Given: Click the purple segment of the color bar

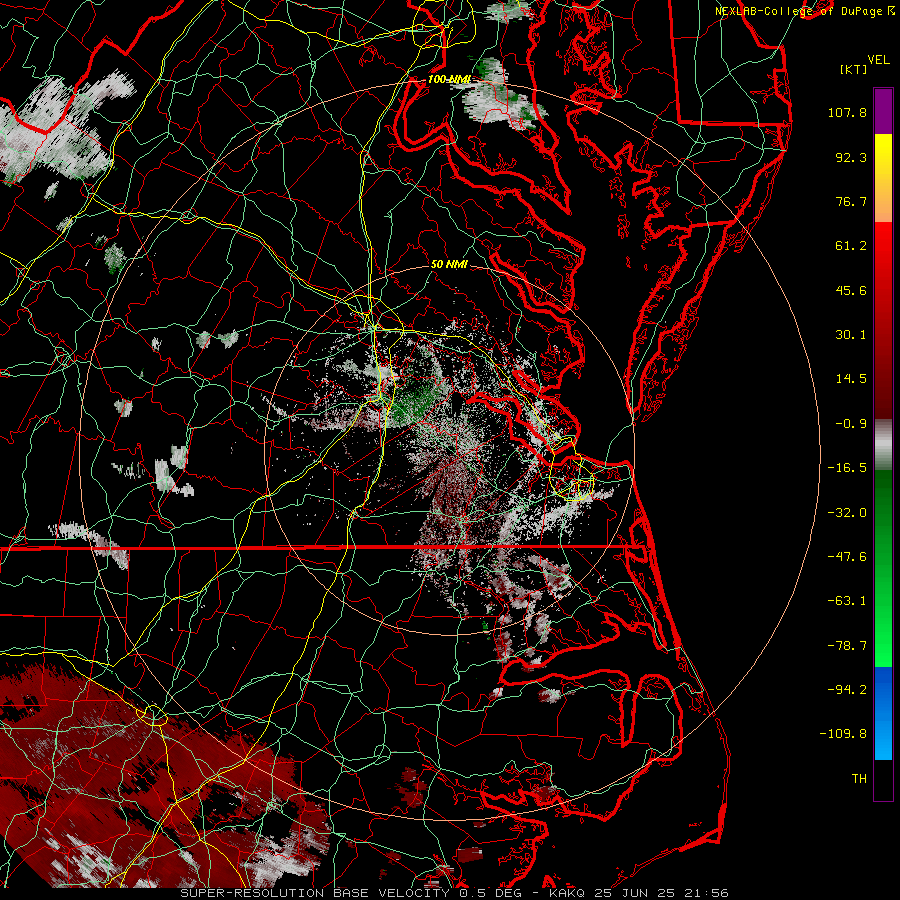Looking at the screenshot, I should 883,111.
